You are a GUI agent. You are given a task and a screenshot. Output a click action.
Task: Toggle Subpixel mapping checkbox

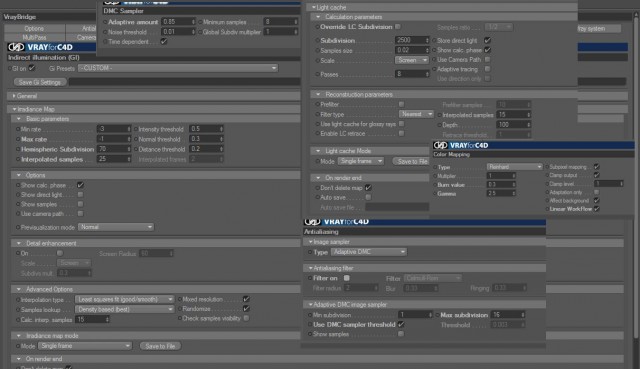click(596, 167)
